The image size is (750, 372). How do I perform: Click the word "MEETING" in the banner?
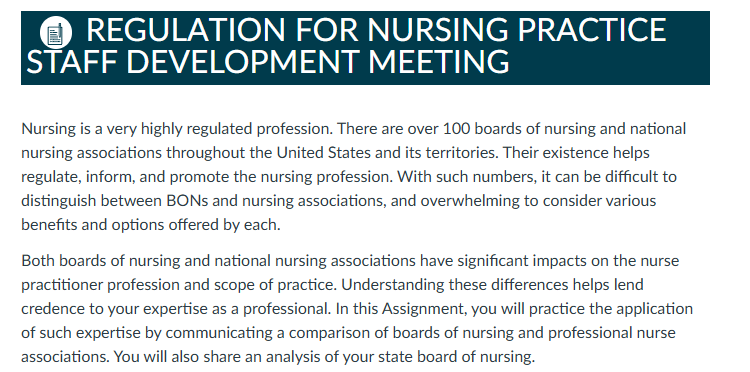(x=439, y=61)
